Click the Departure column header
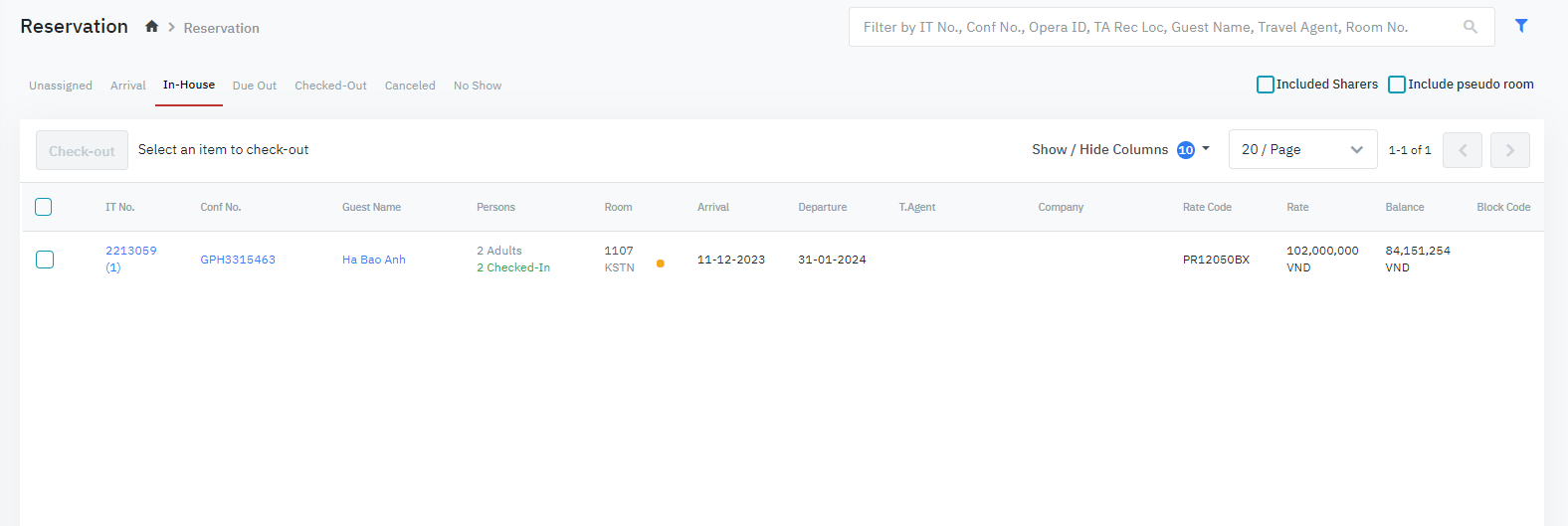 click(x=823, y=207)
